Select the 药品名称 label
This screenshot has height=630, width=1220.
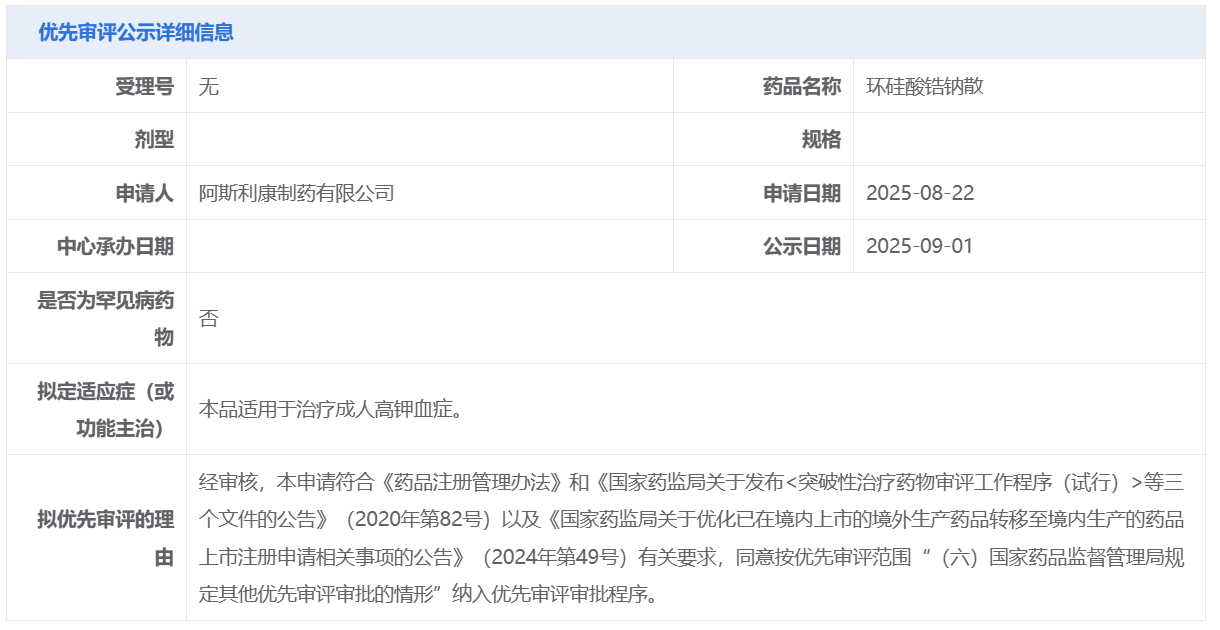tap(802, 86)
